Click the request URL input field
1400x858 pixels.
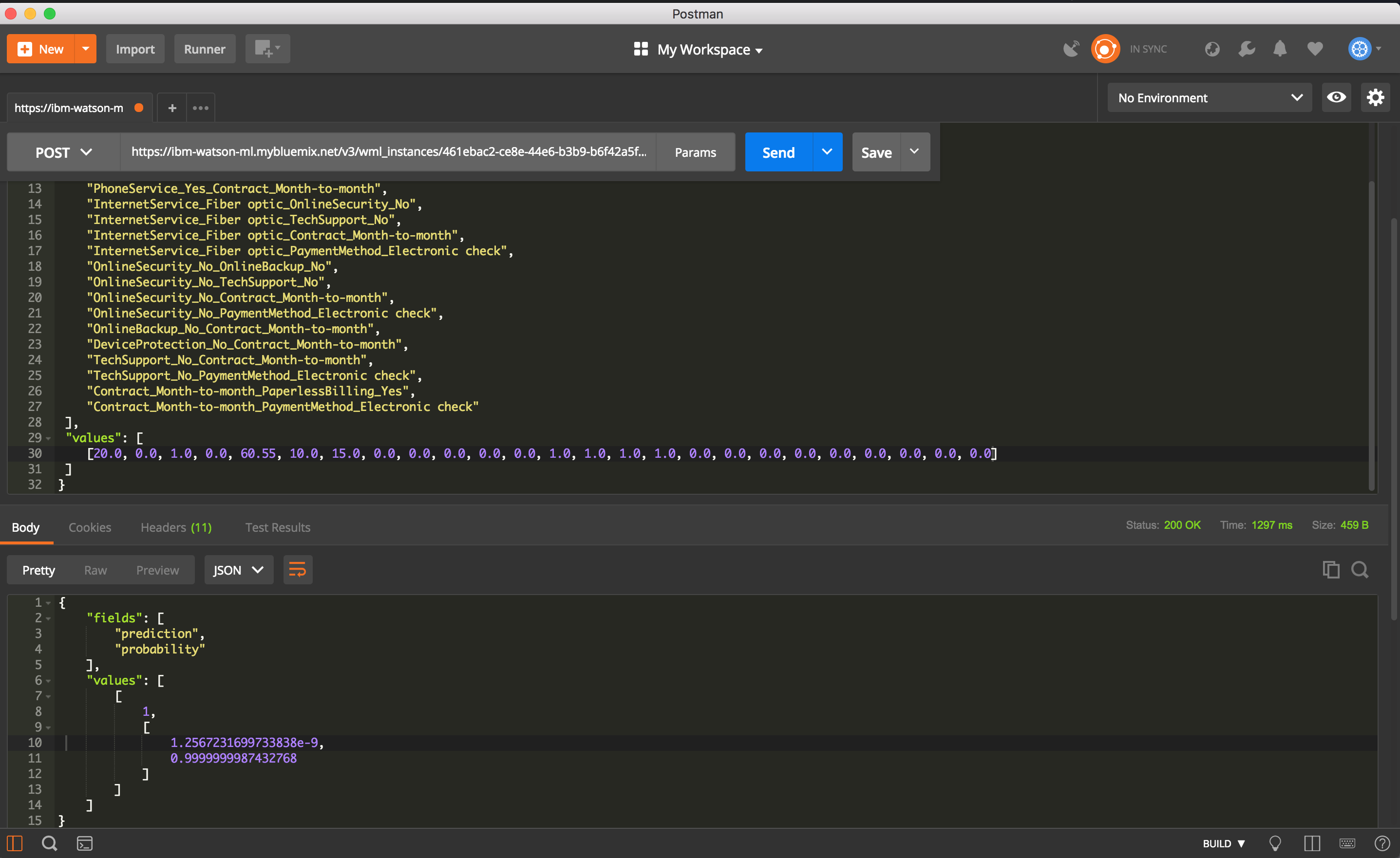click(x=388, y=152)
